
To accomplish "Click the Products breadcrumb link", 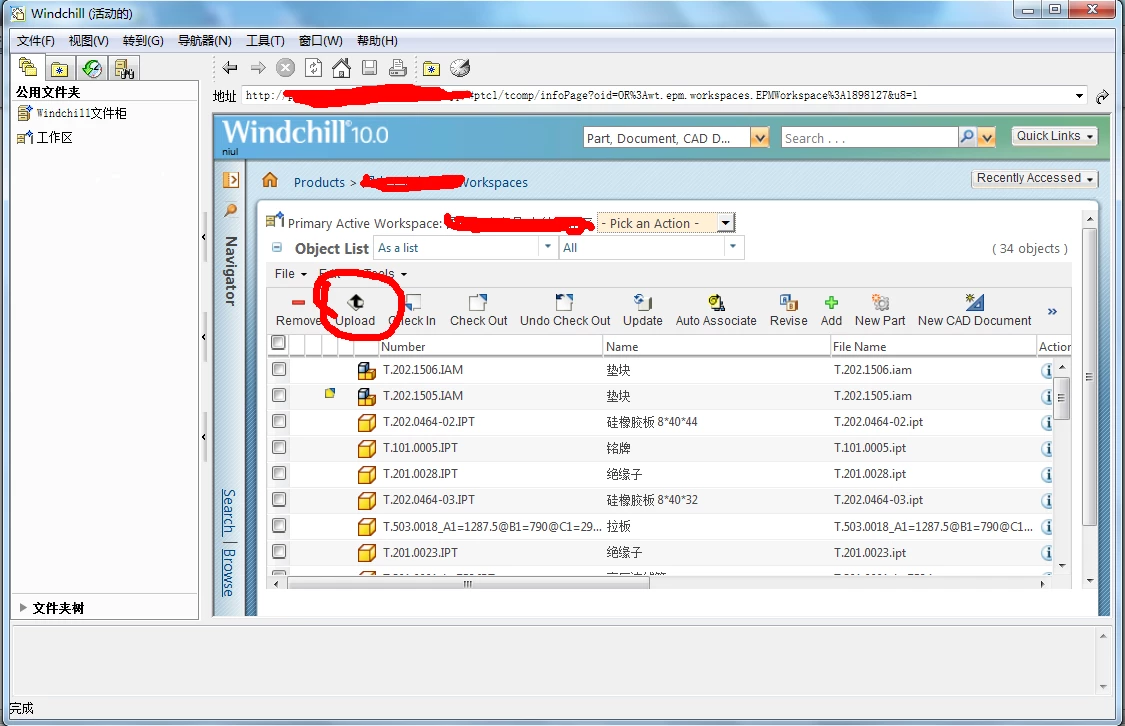I will [319, 182].
